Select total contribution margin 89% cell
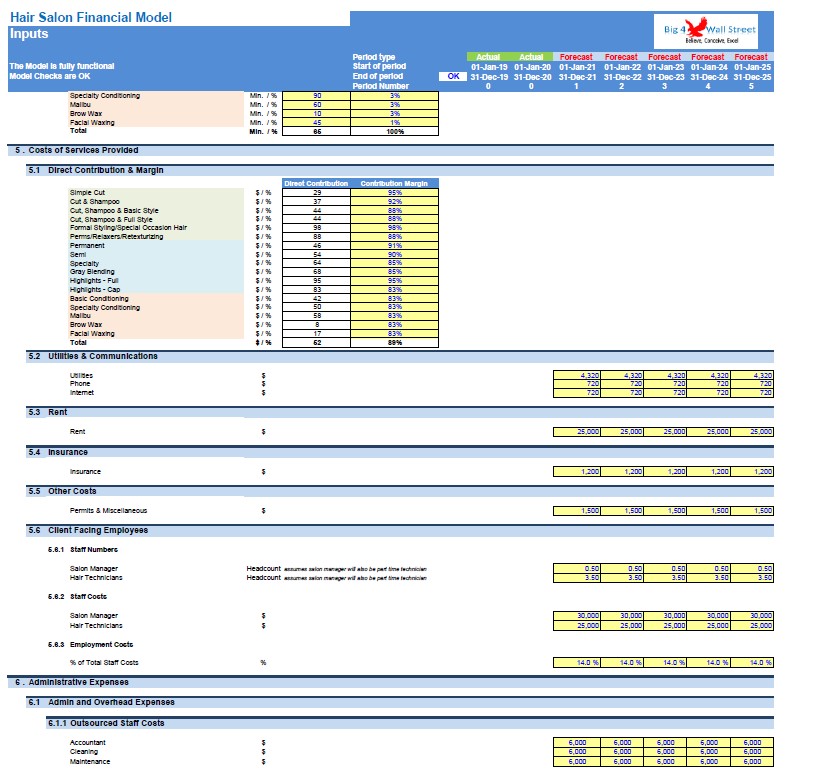The width and height of the screenshot is (831, 771). pyautogui.click(x=394, y=343)
